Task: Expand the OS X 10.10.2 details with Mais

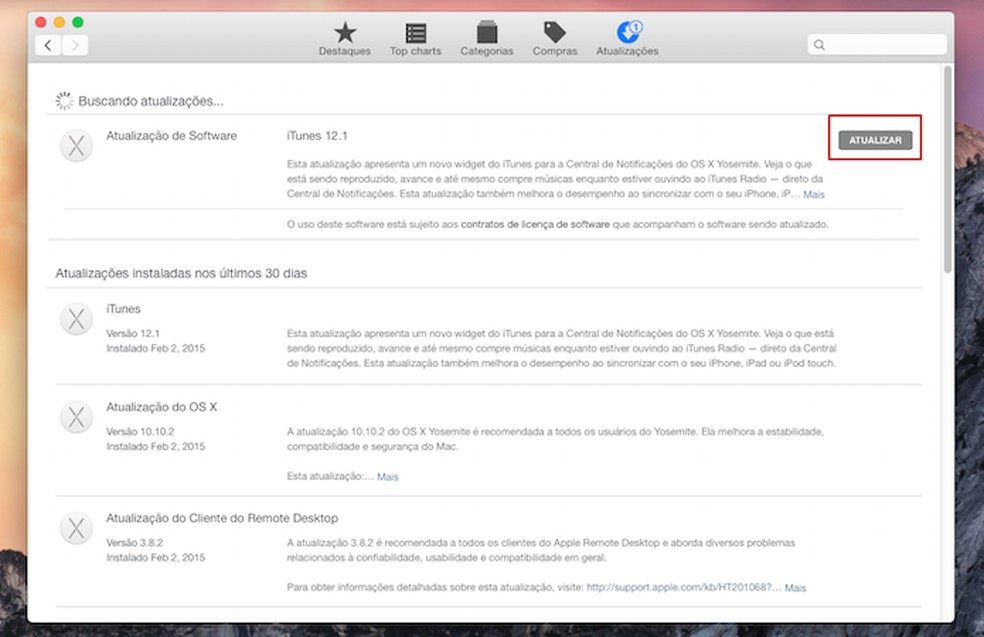Action: point(386,477)
